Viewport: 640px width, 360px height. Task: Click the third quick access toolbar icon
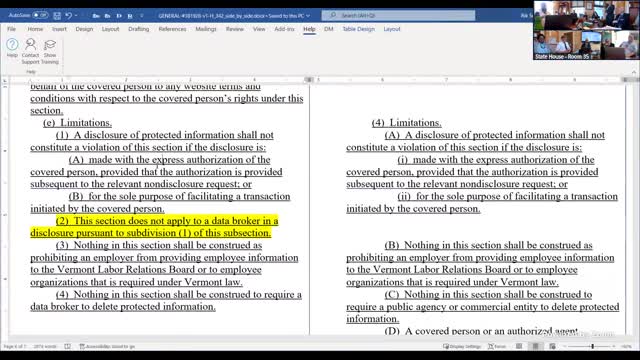119,16
